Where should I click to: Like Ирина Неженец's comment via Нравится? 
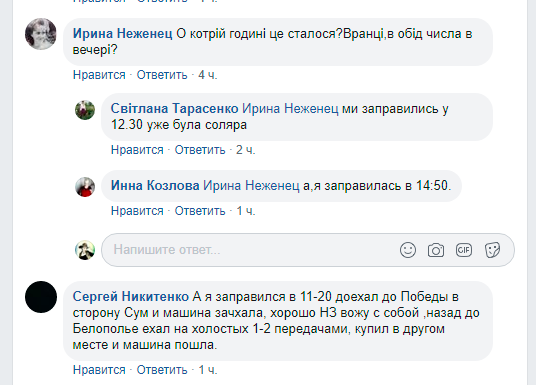tap(99, 75)
